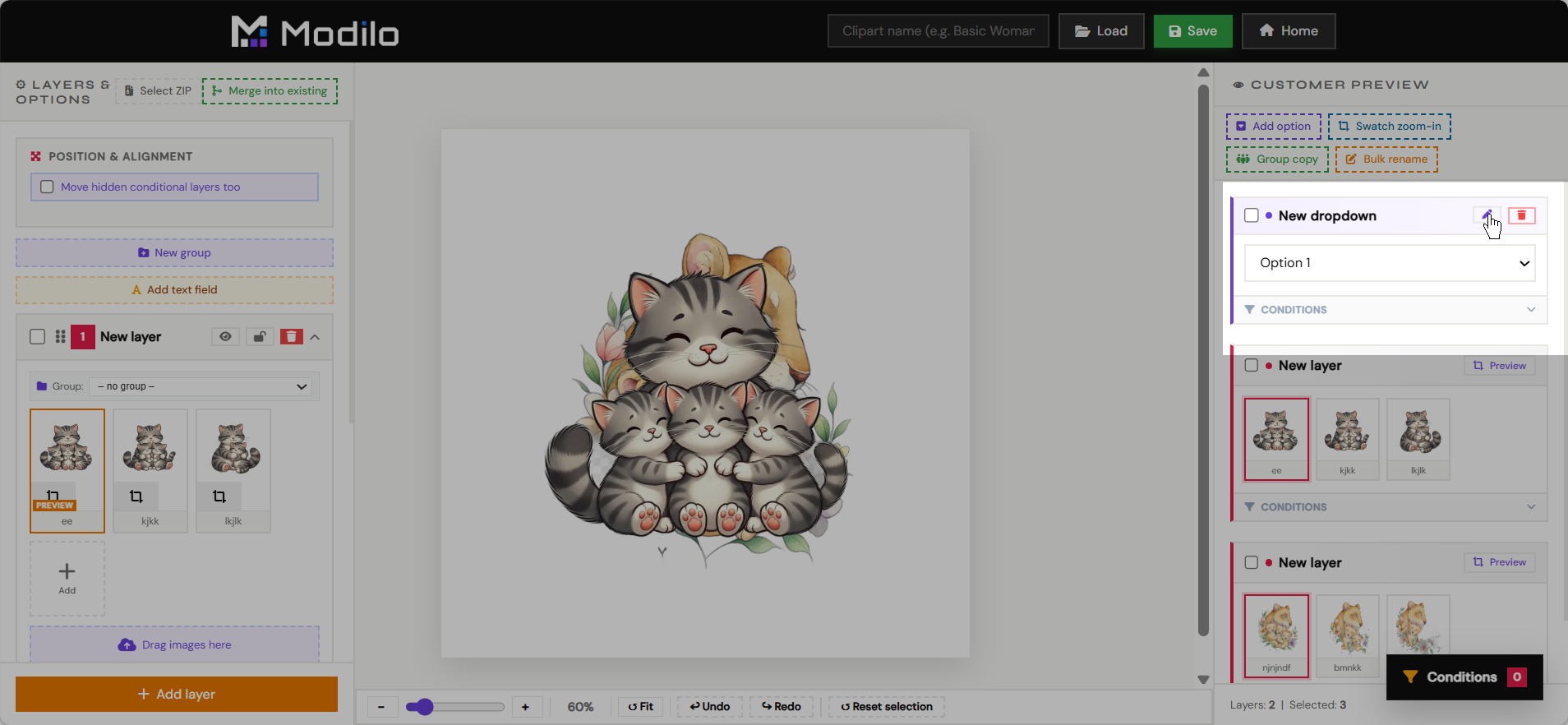The image size is (1568, 725).
Task: Click zoom out minus button
Action: 381,707
